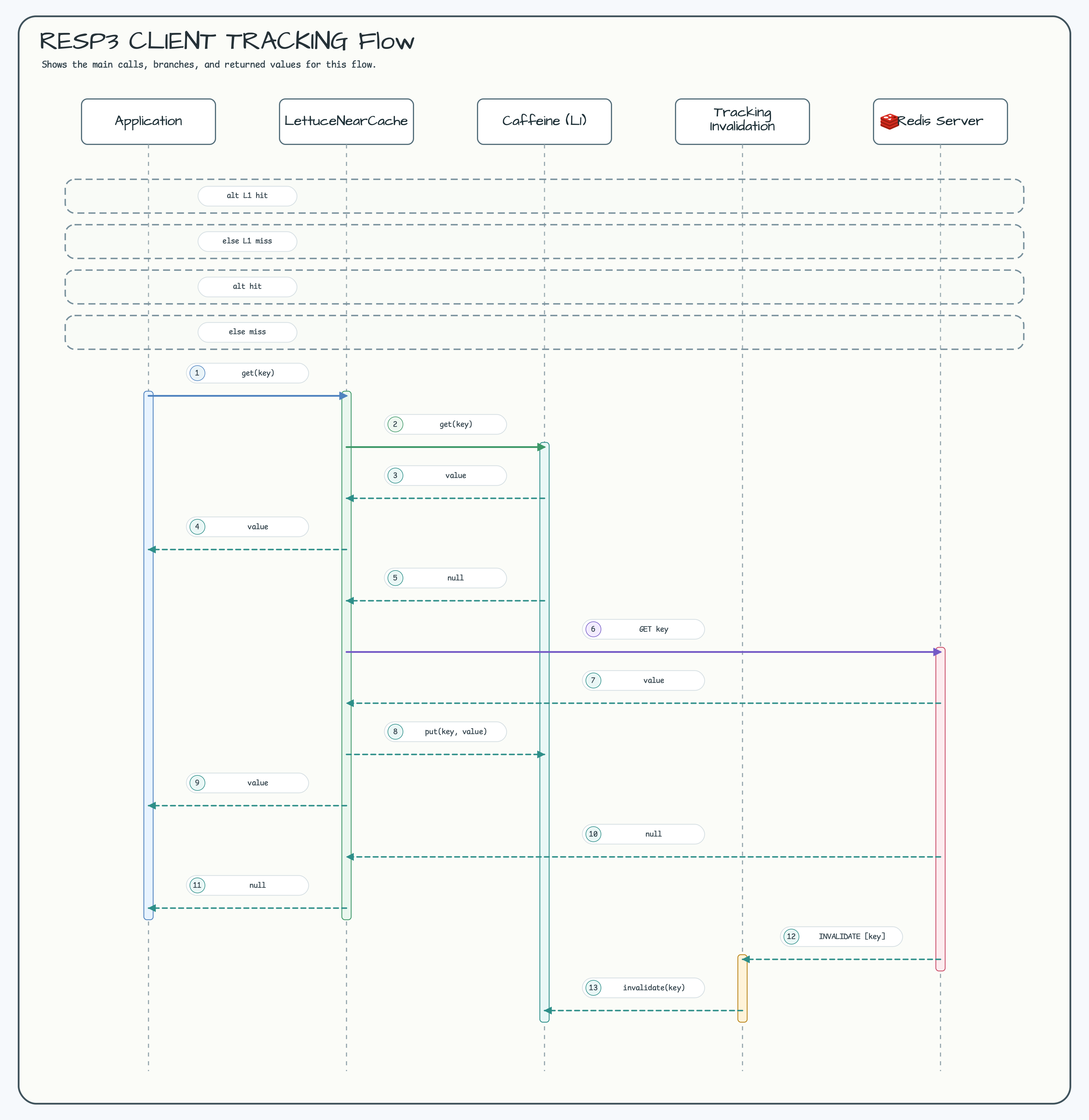Click step 2 get(key) message label
The height and width of the screenshot is (1120, 1089).
point(445,424)
